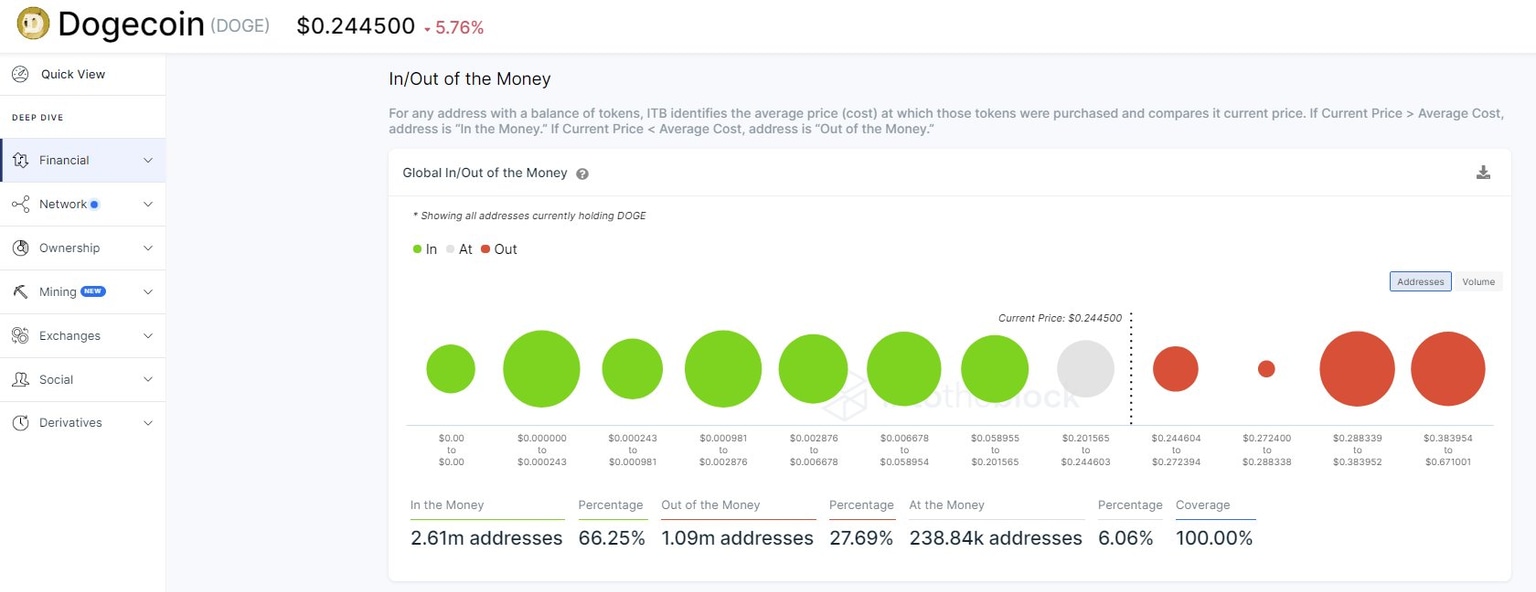Open help tooltip for Global In/Out of the Money
1536x592 pixels.
tap(582, 174)
